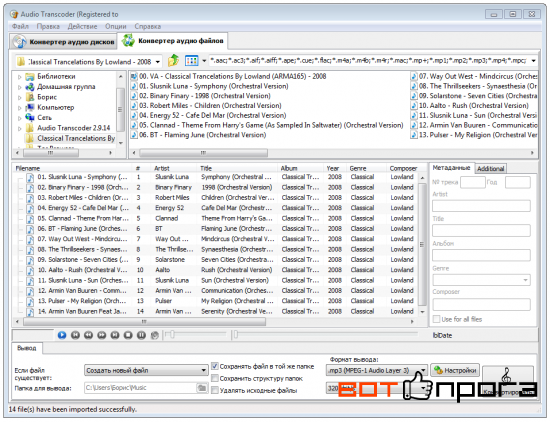This screenshot has width=550, height=422.
Task: Select the Метаданные tab
Action: 451,168
